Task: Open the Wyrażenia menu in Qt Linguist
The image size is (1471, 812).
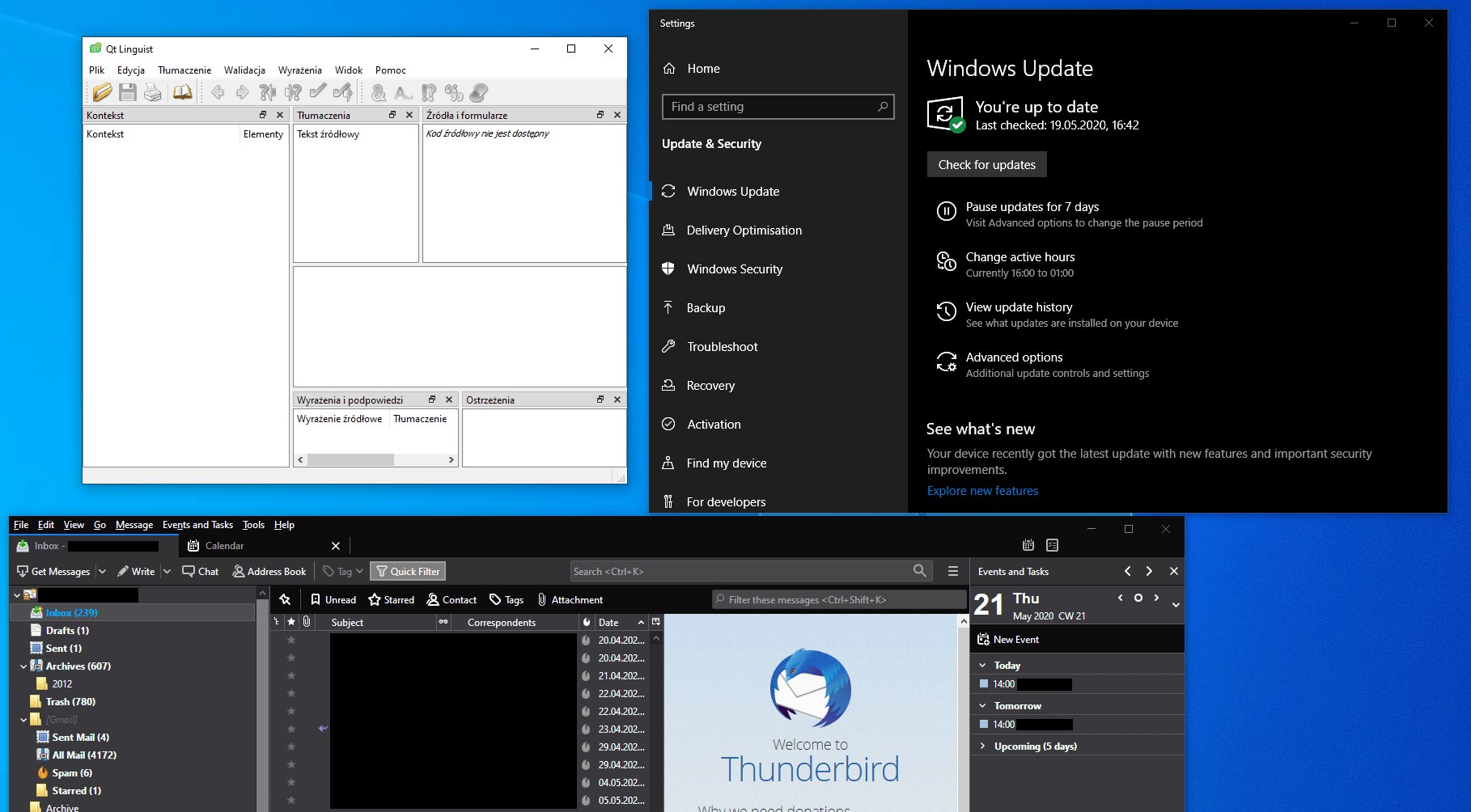Action: 300,70
